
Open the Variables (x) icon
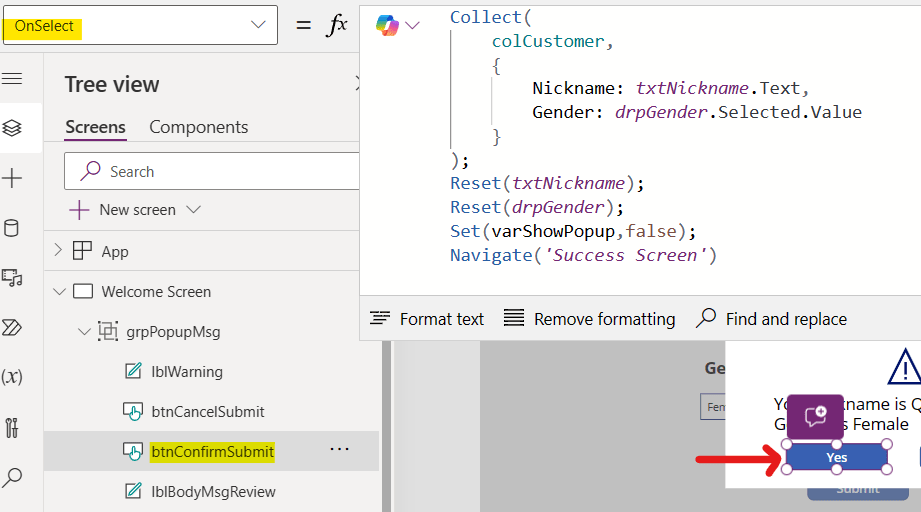pos(12,377)
